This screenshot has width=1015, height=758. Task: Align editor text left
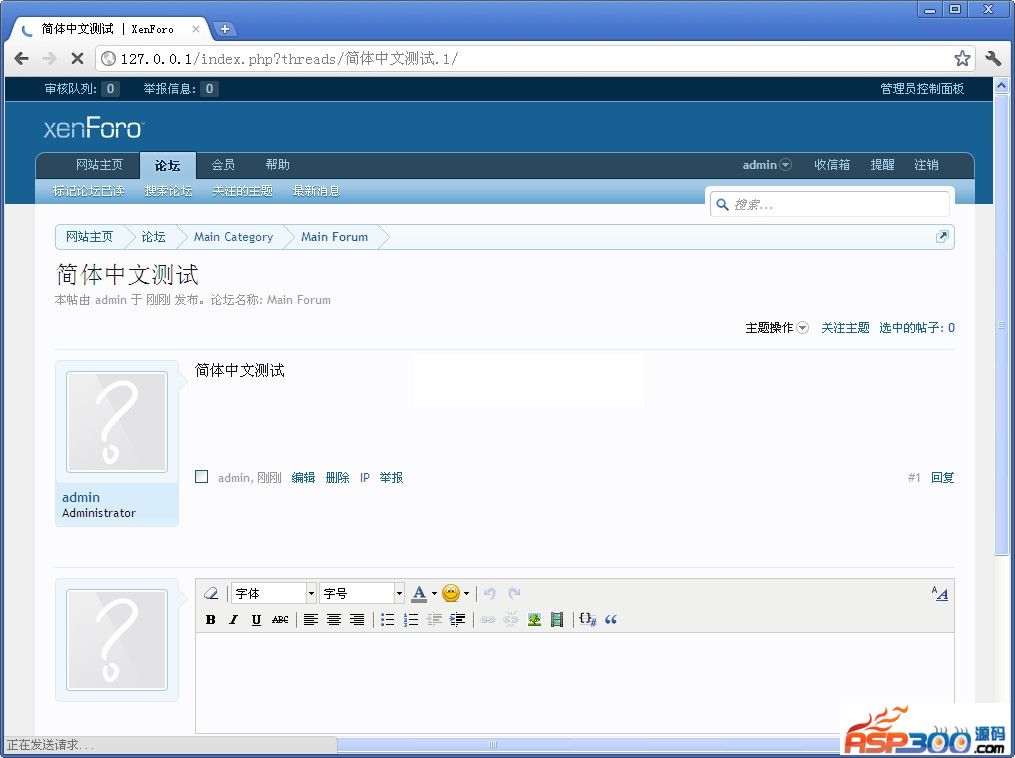click(311, 619)
